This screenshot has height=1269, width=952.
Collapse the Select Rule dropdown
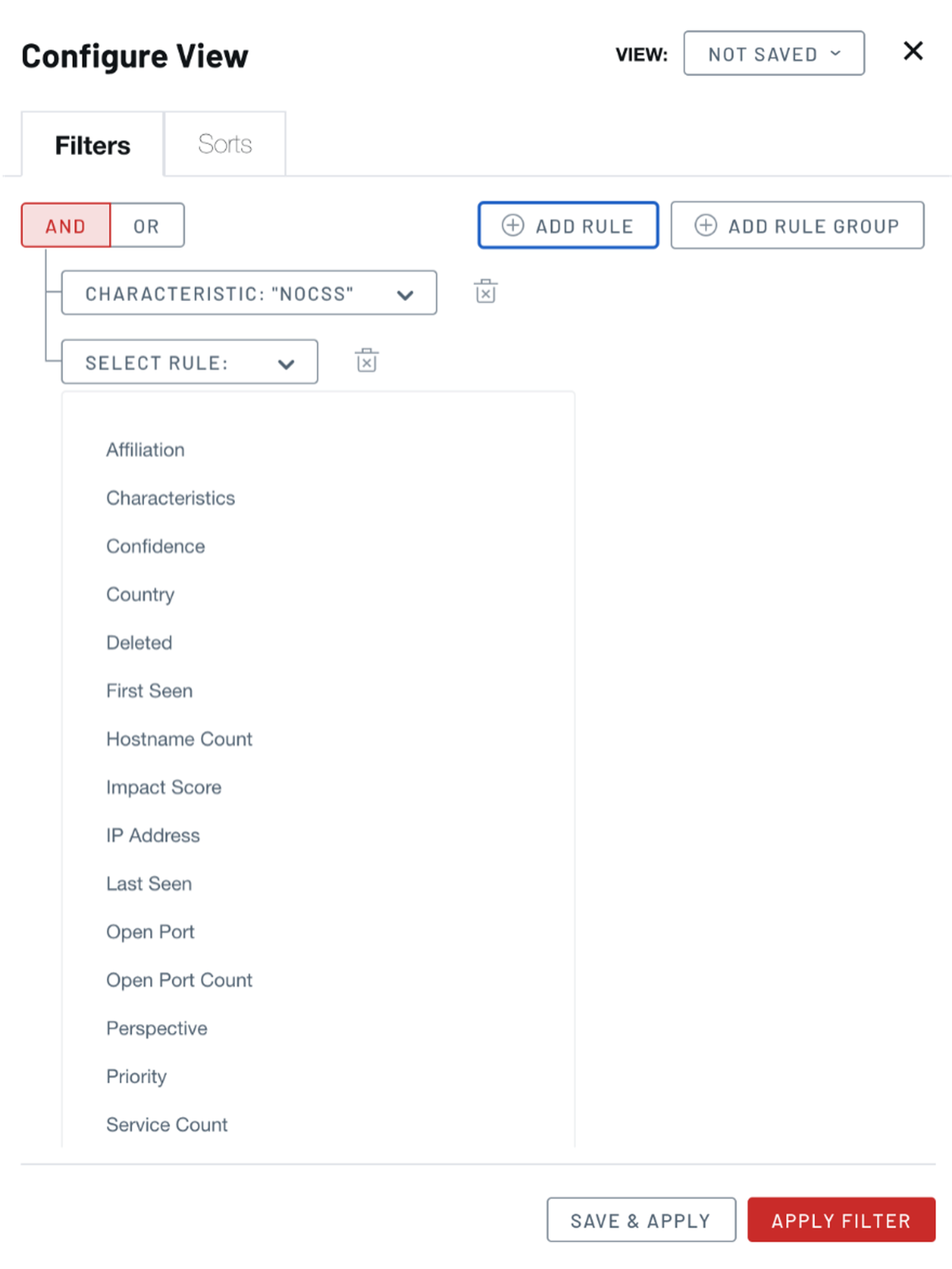(x=190, y=362)
